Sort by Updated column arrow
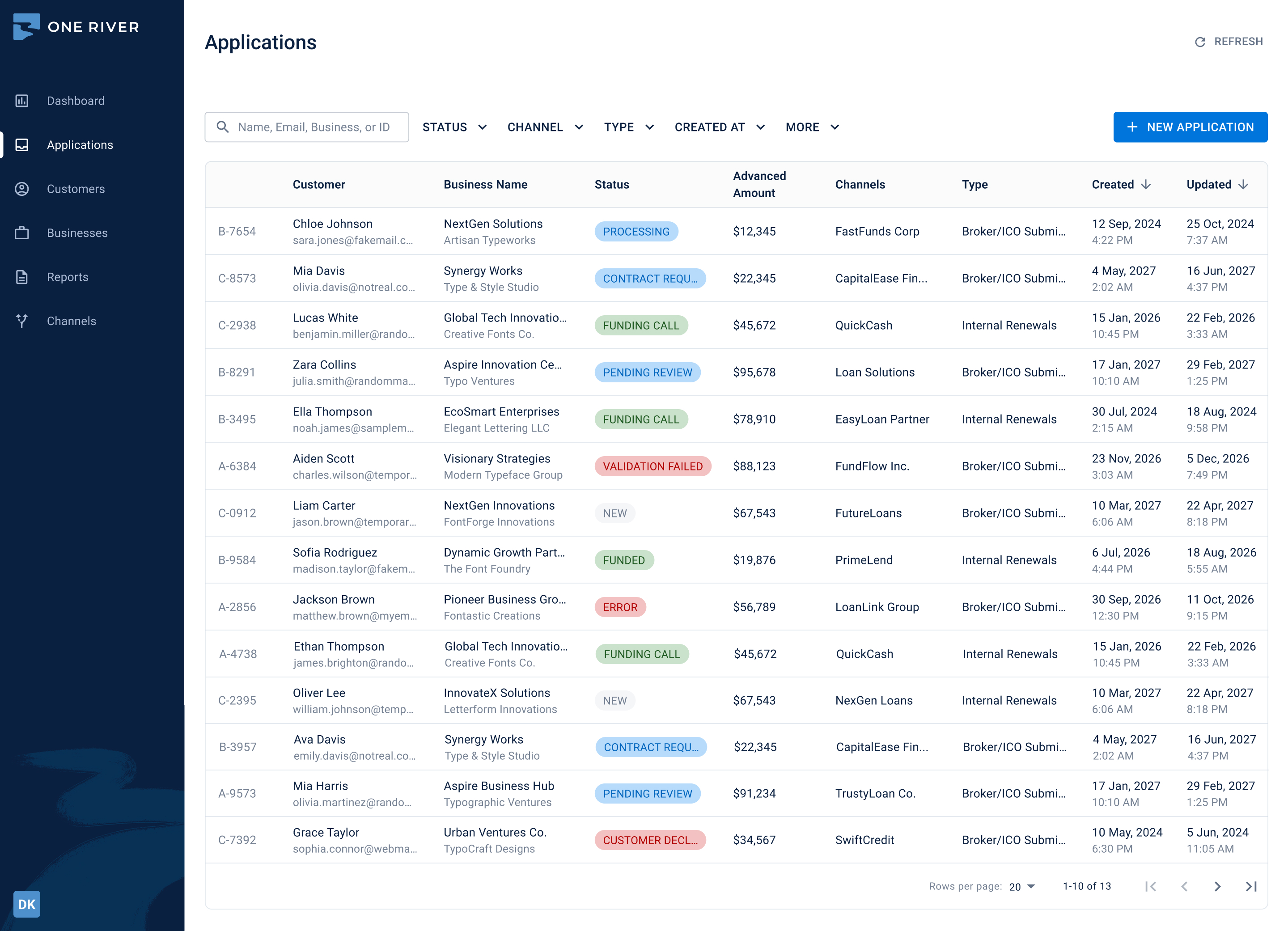1288x931 pixels. [x=1243, y=185]
